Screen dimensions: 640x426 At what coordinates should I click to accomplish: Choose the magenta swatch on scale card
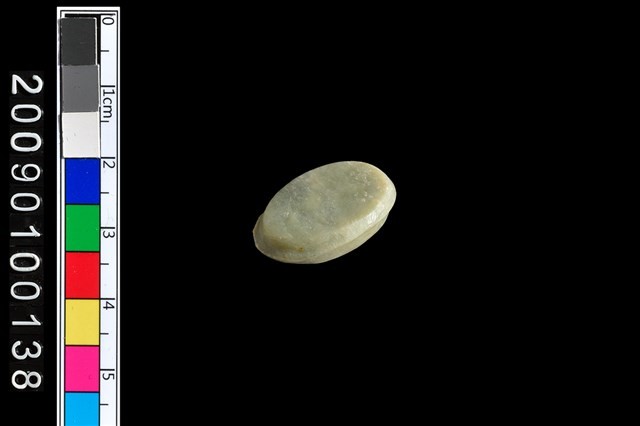(82, 369)
